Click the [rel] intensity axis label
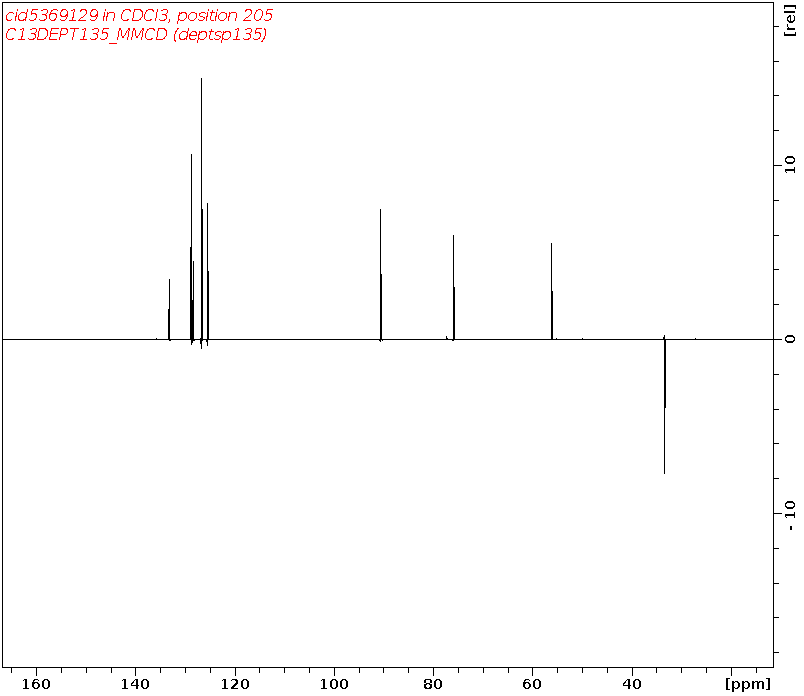The width and height of the screenshot is (804, 696). pos(790,20)
